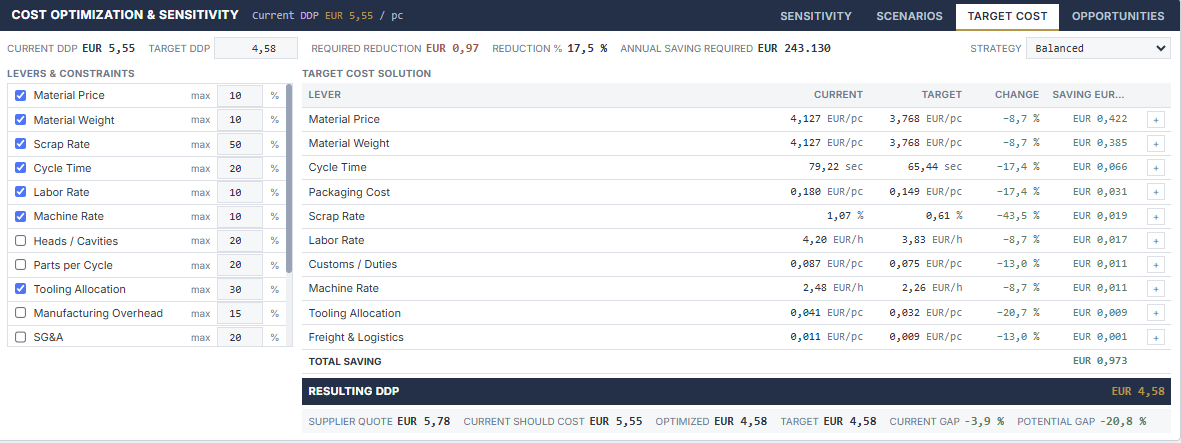This screenshot has width=1181, height=443.
Task: Click the SAVING EUR column header
Action: tap(1088, 95)
